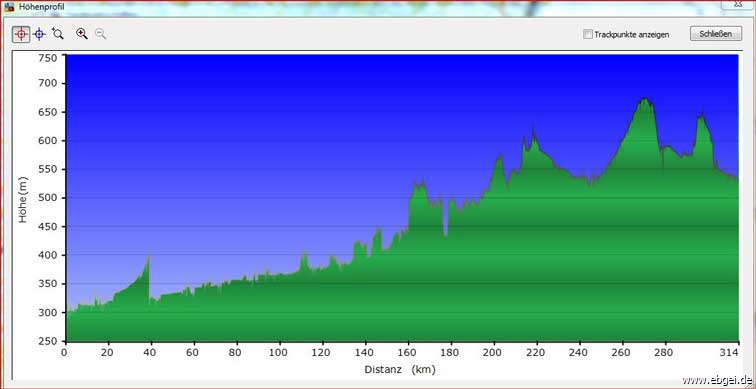
Task: Click the highest peak near 270 km
Action: click(x=644, y=99)
